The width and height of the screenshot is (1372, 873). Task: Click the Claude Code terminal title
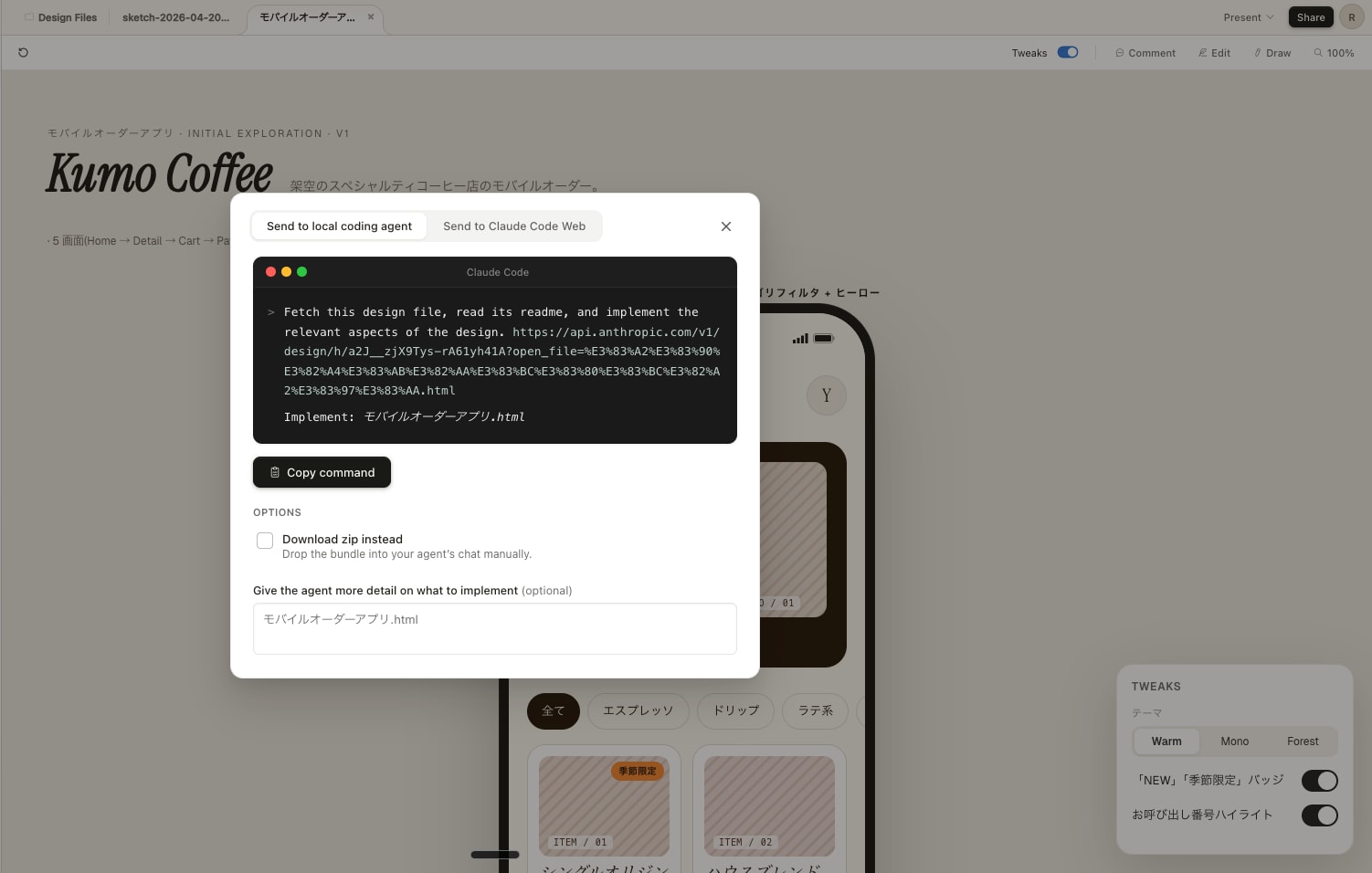pyautogui.click(x=498, y=272)
